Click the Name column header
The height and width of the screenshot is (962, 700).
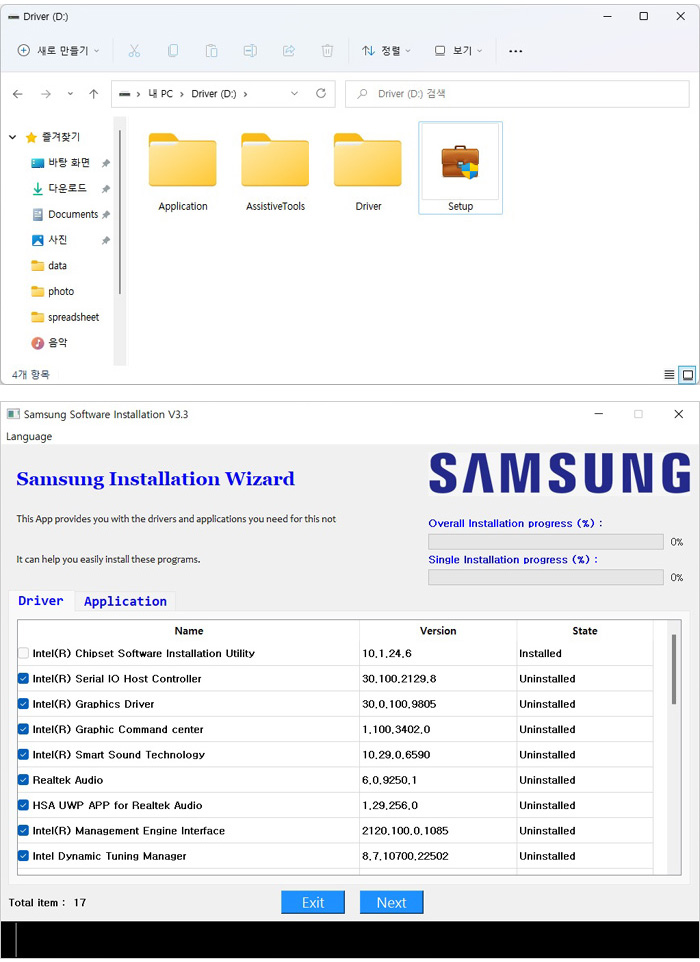pos(189,631)
